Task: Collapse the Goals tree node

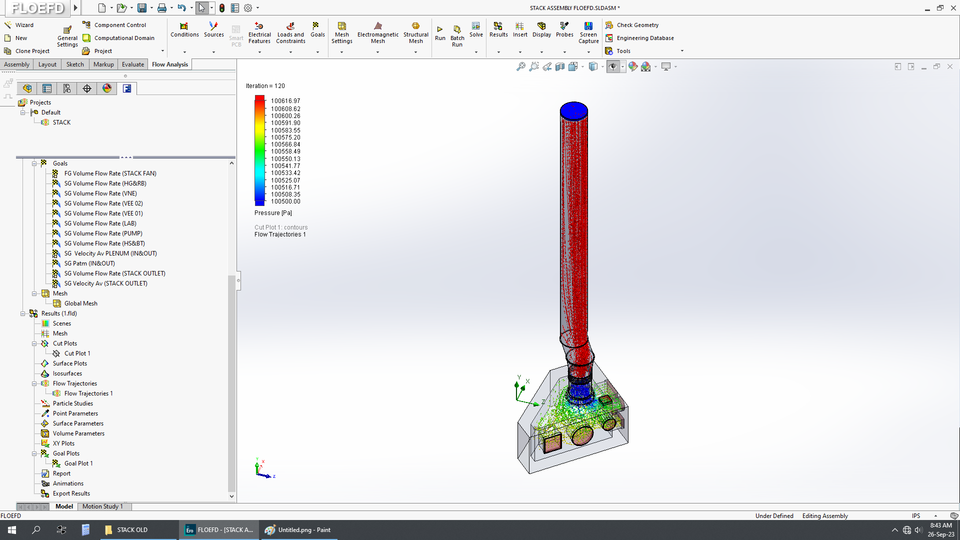Action: point(34,163)
